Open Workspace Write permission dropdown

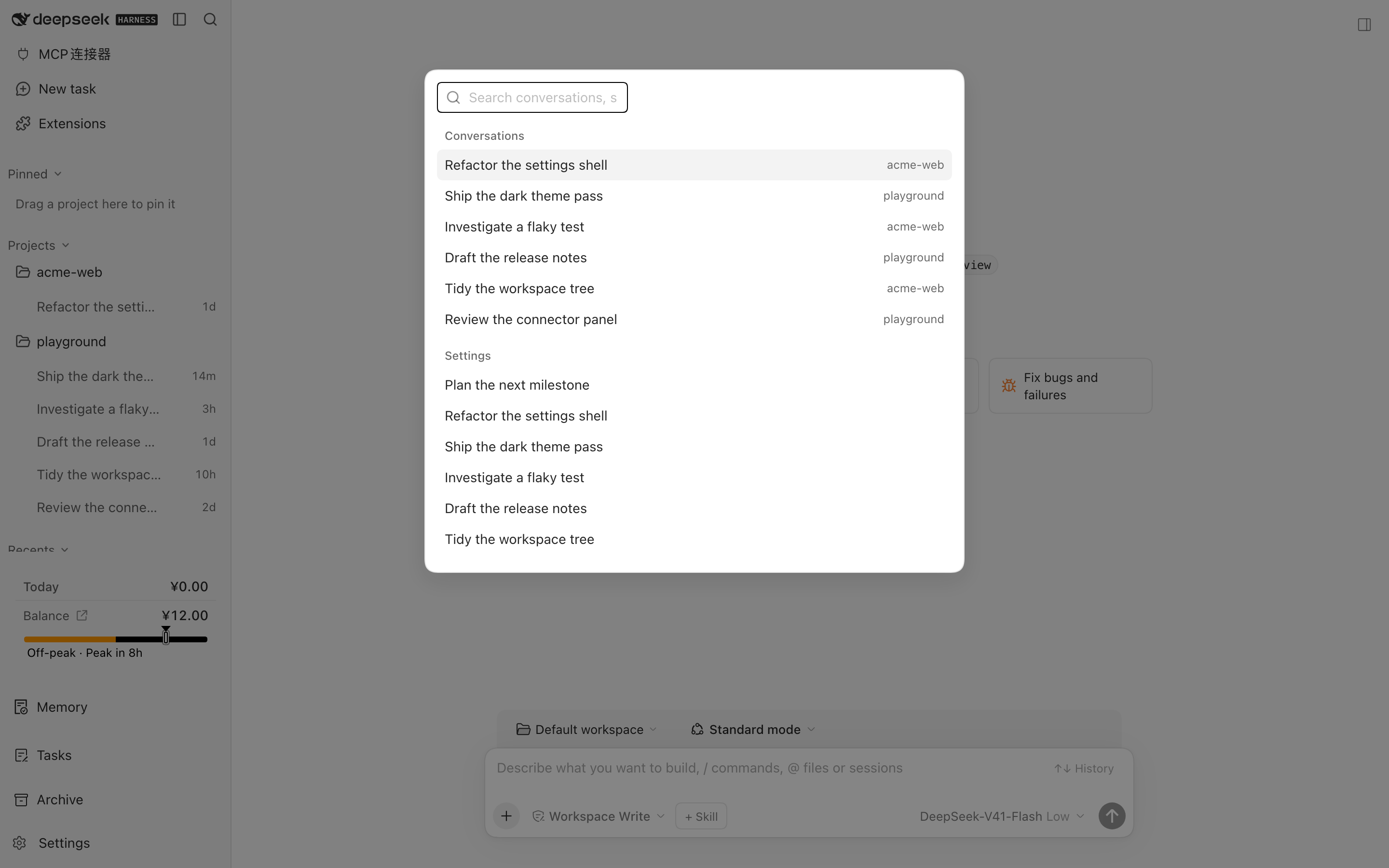599,816
